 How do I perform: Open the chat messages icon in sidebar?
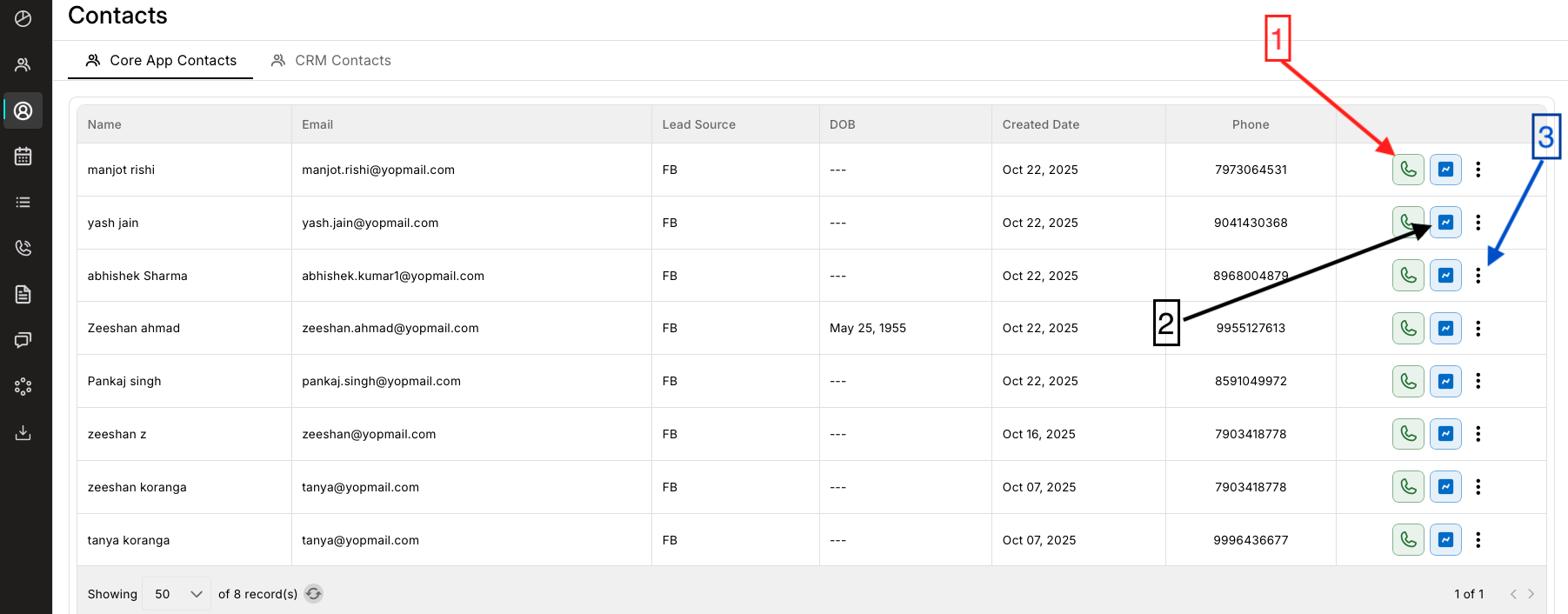23,340
